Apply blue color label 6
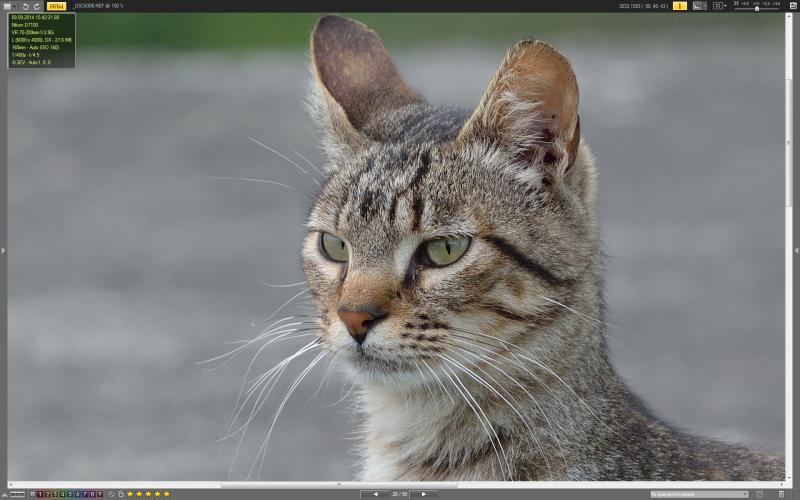The height and width of the screenshot is (500, 800). [78, 494]
